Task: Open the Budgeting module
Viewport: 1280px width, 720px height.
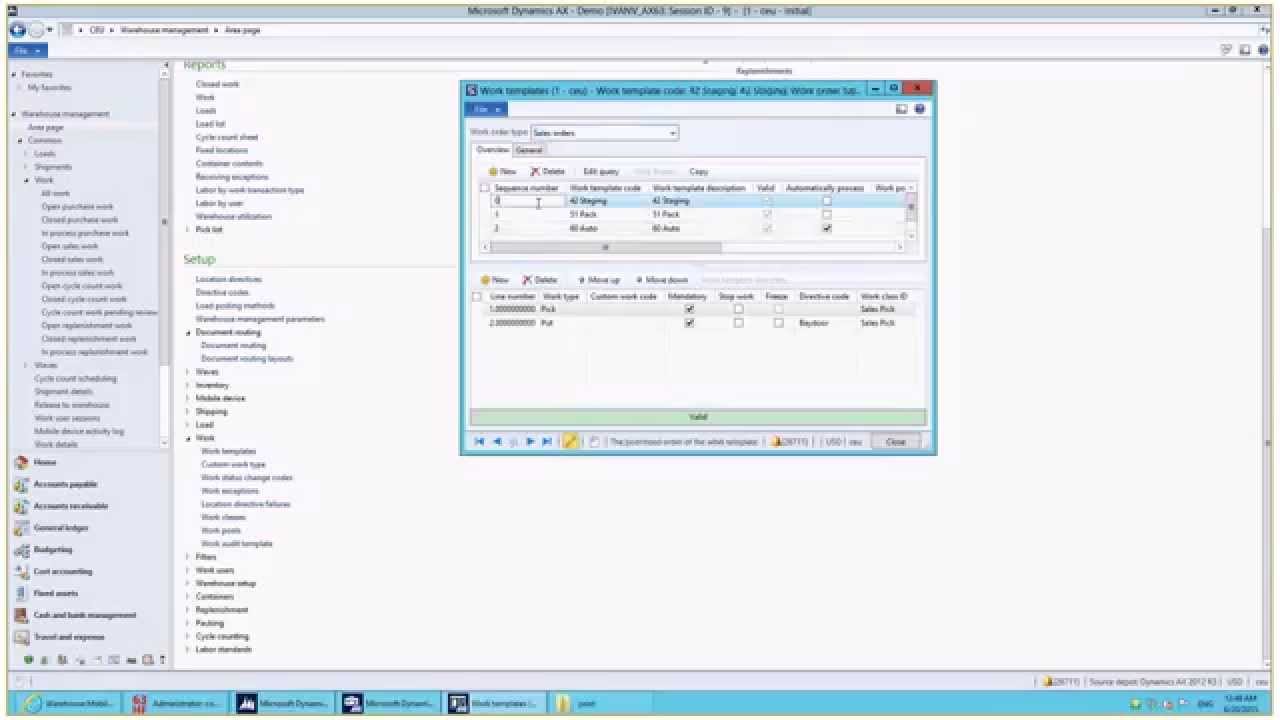Action: 53,550
